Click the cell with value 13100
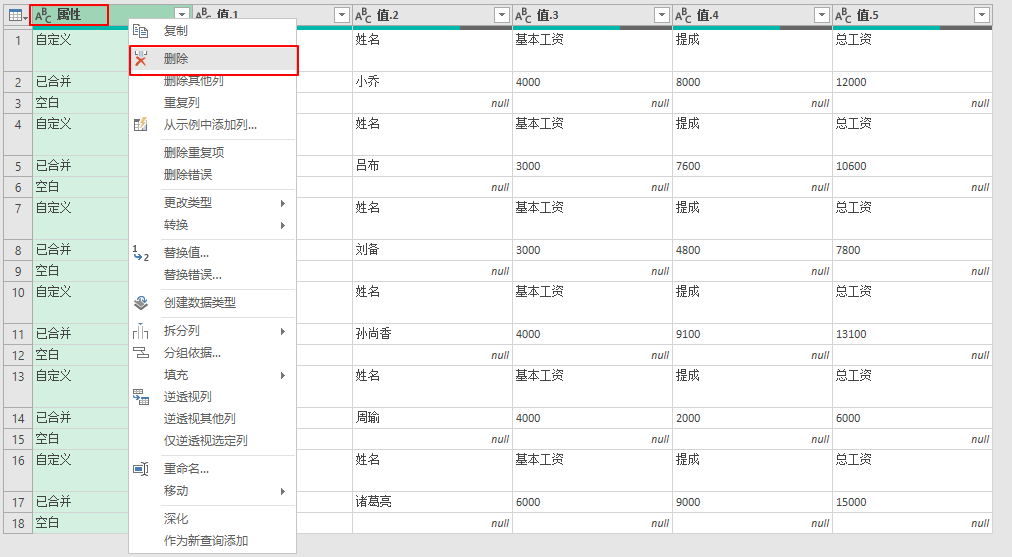1012x557 pixels. point(912,334)
